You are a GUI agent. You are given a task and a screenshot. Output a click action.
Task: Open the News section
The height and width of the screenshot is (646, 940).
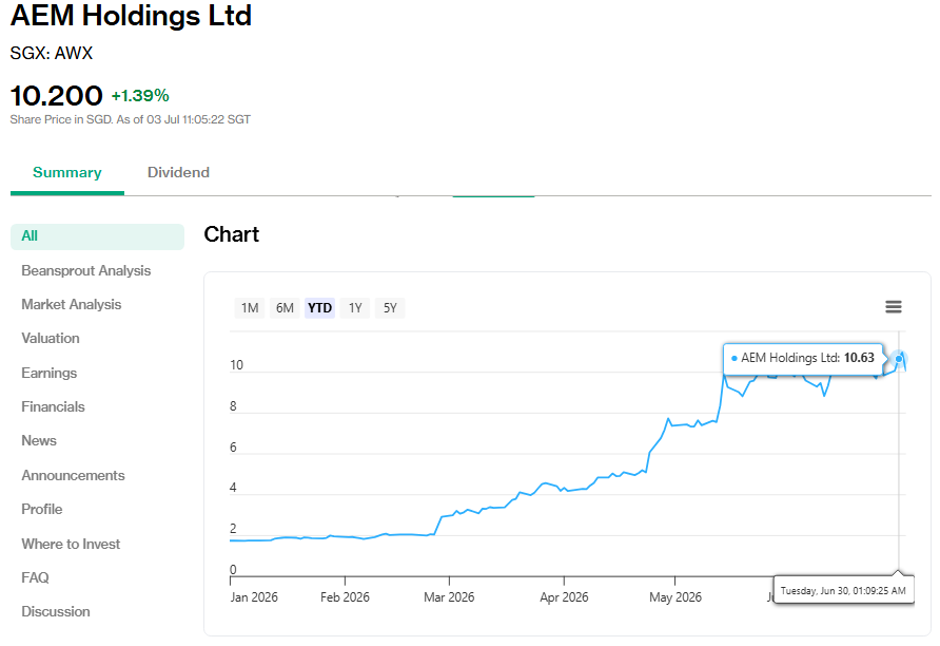pyautogui.click(x=39, y=440)
